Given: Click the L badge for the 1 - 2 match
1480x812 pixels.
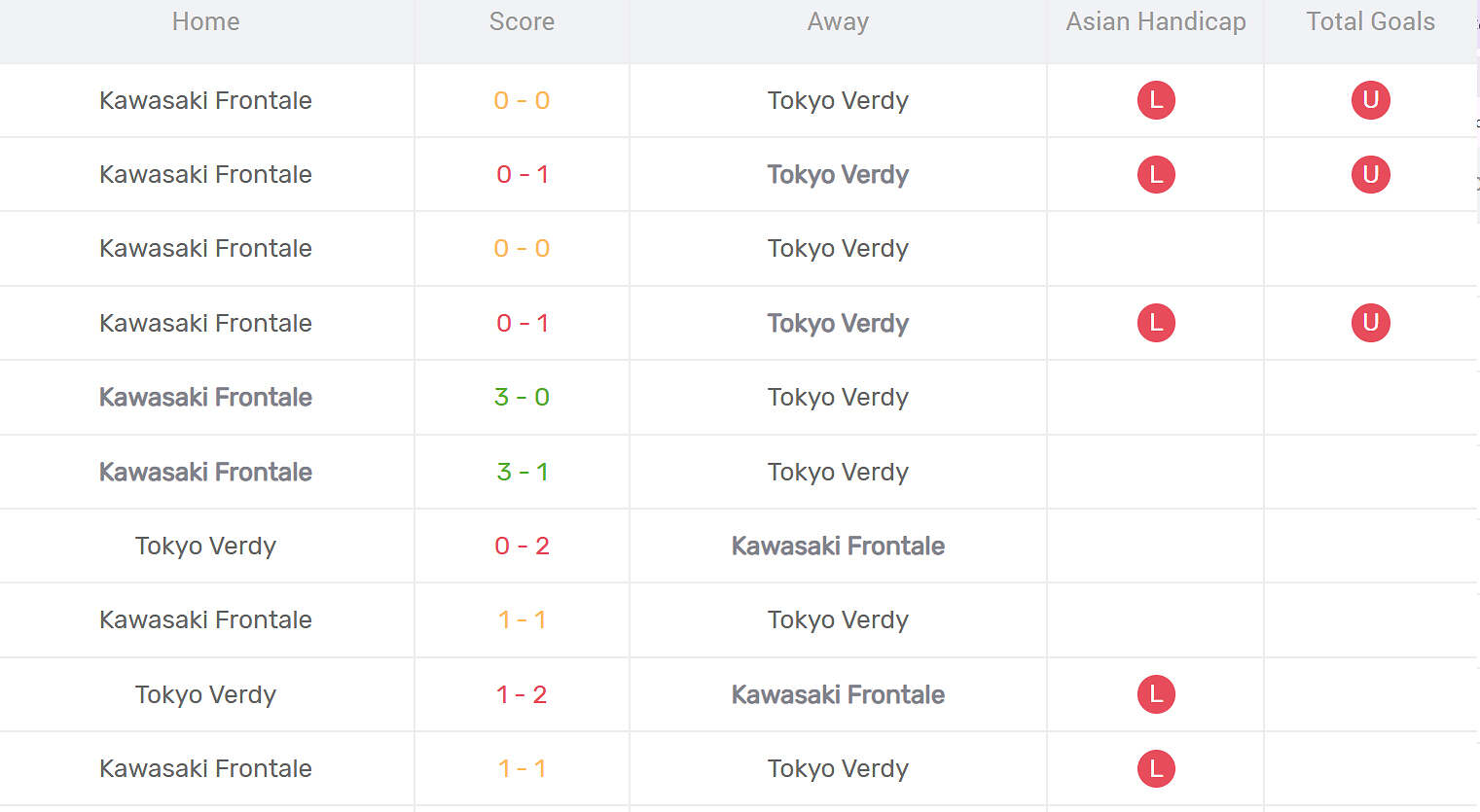Looking at the screenshot, I should [x=1156, y=694].
